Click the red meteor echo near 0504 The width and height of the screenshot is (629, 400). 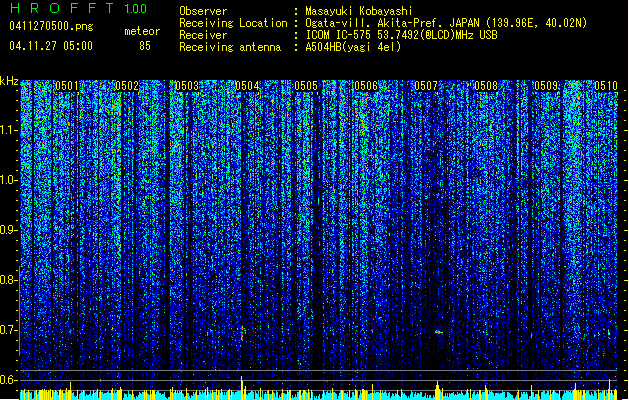[242, 333]
